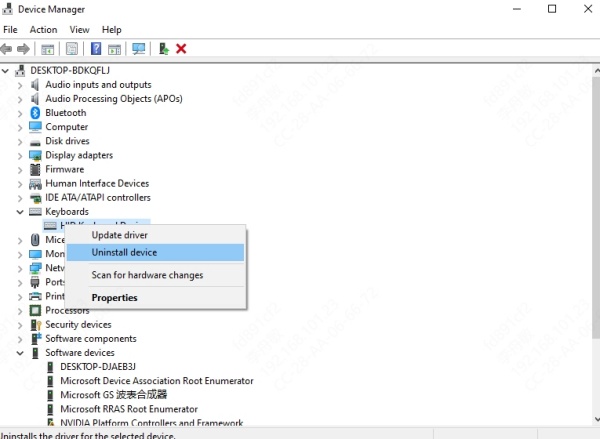600x439 pixels.
Task: Click the Firmware chip icon
Action: click(35, 169)
